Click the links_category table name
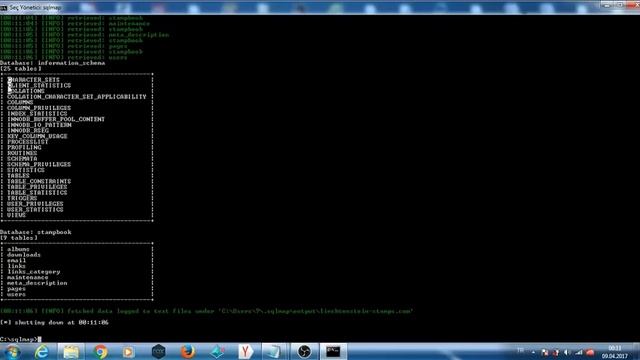This screenshot has width=640, height=360. (x=33, y=271)
